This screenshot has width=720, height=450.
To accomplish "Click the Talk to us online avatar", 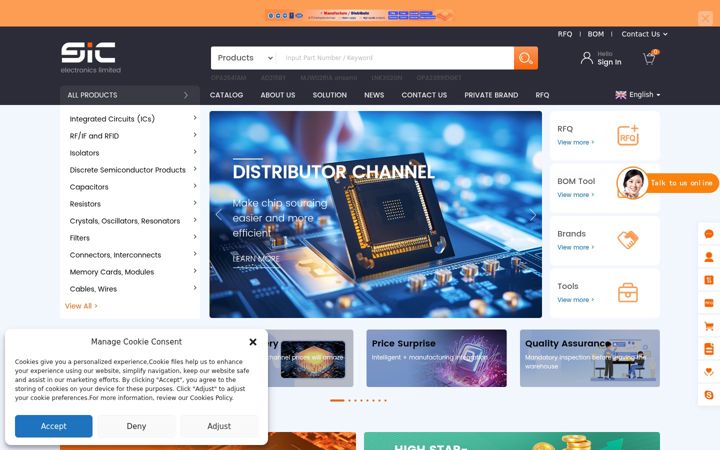I will [x=632, y=183].
